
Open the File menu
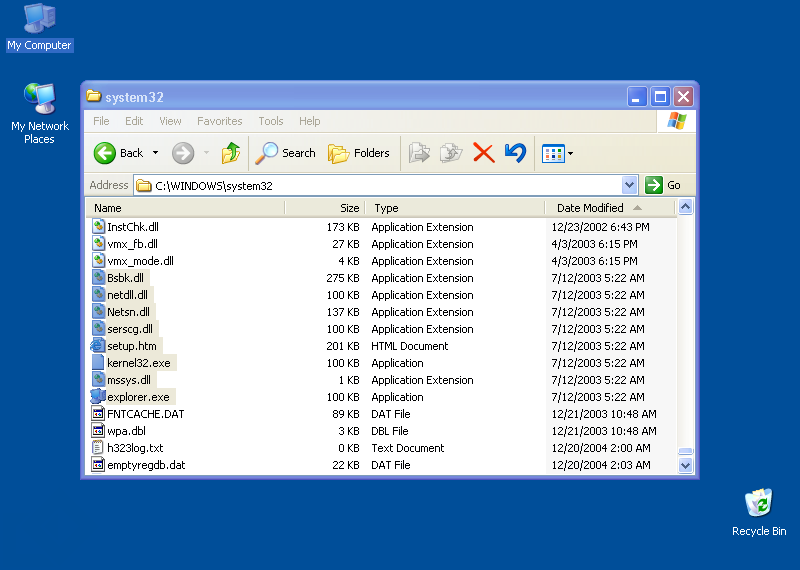pos(101,121)
